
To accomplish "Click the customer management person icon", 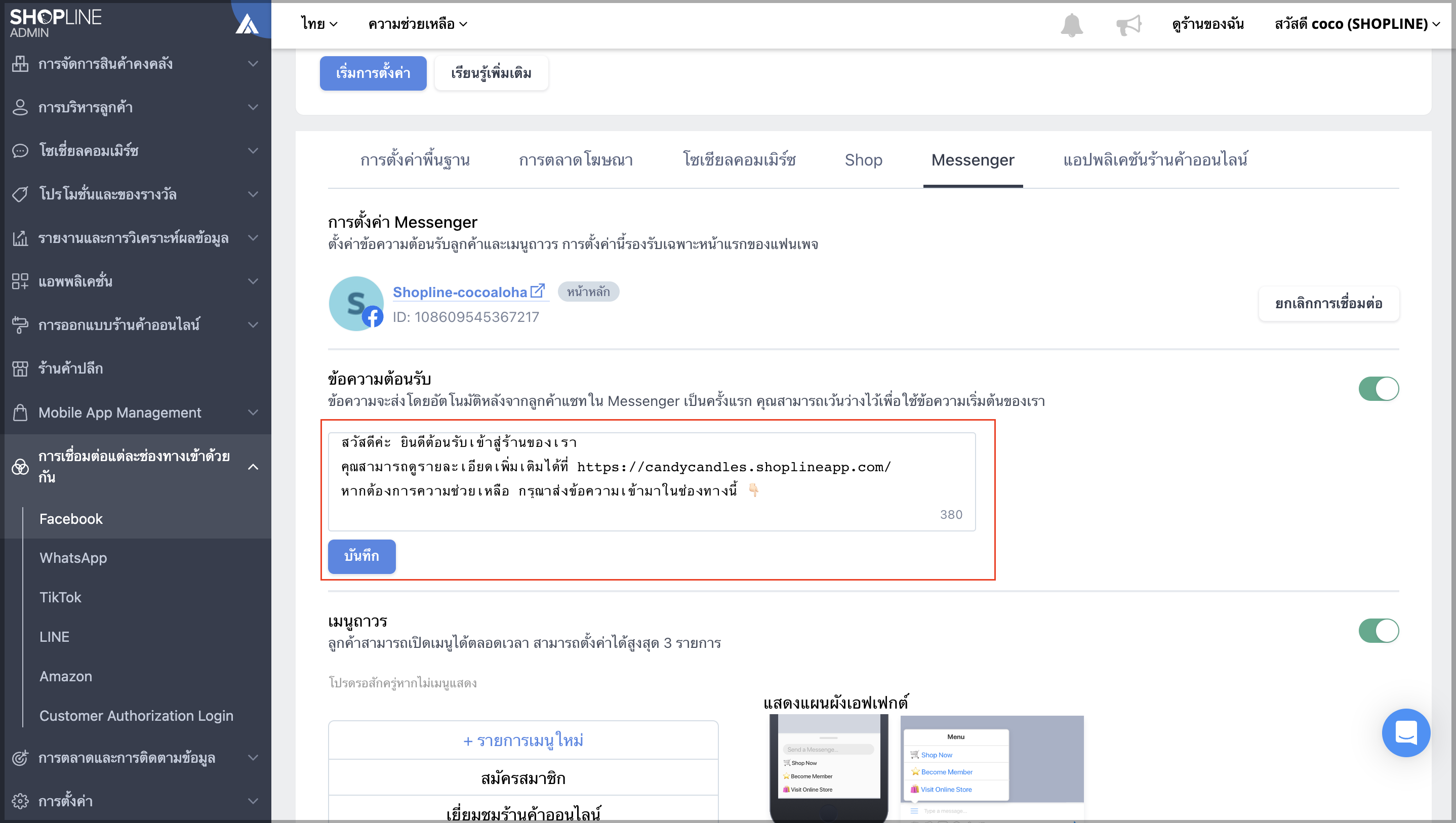I will [20, 107].
